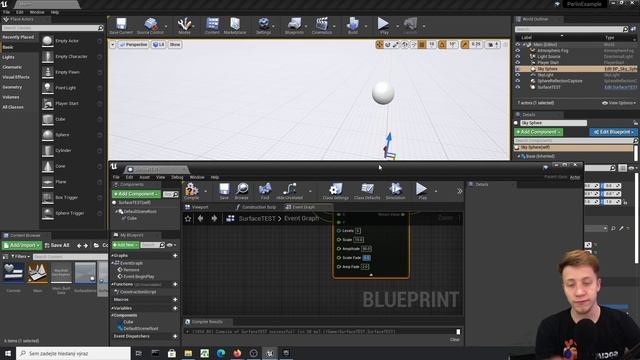Select Cube in Place Actors panel
The image size is (640, 360).
coord(72,119)
